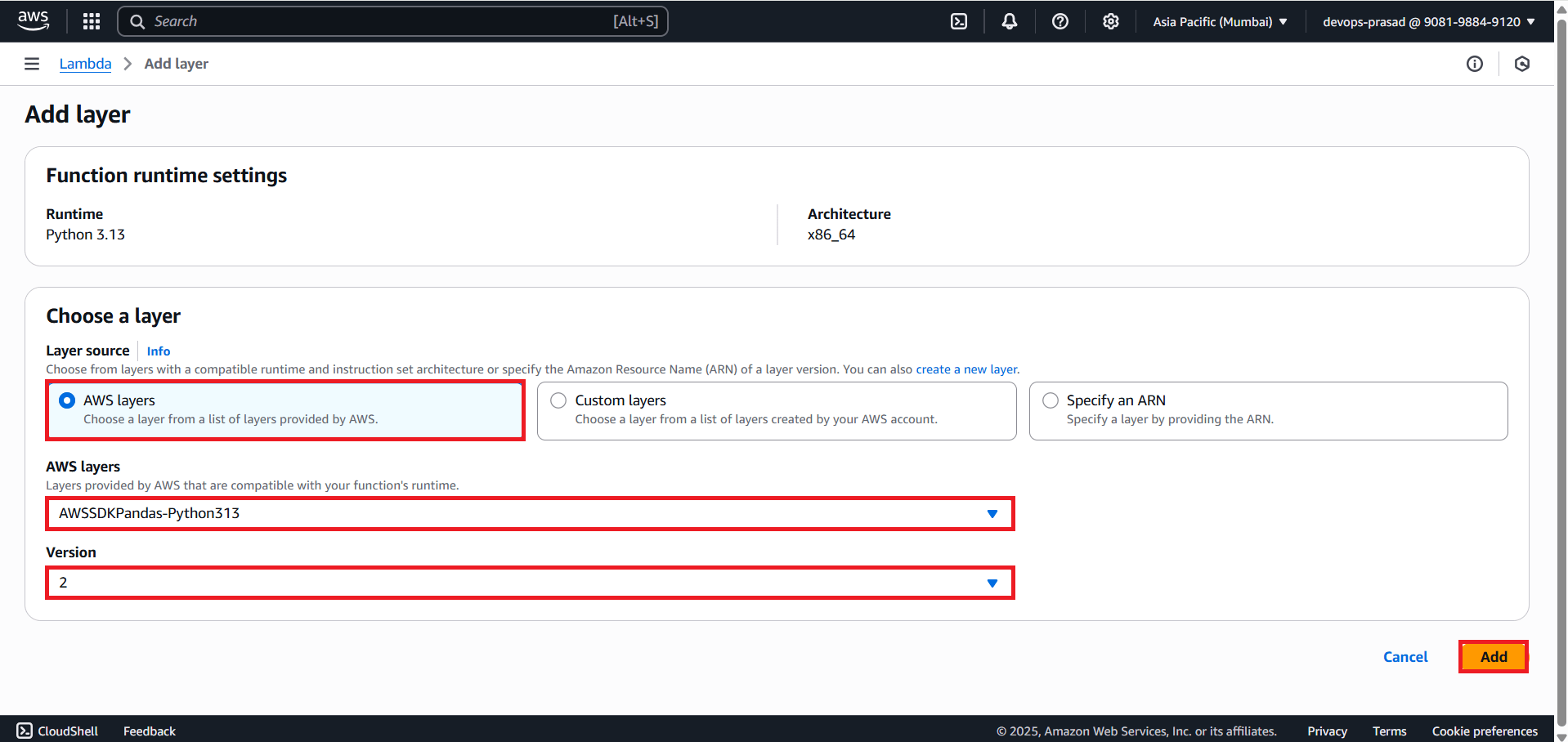Follow the create a new layer link
1568x742 pixels.
pos(966,369)
